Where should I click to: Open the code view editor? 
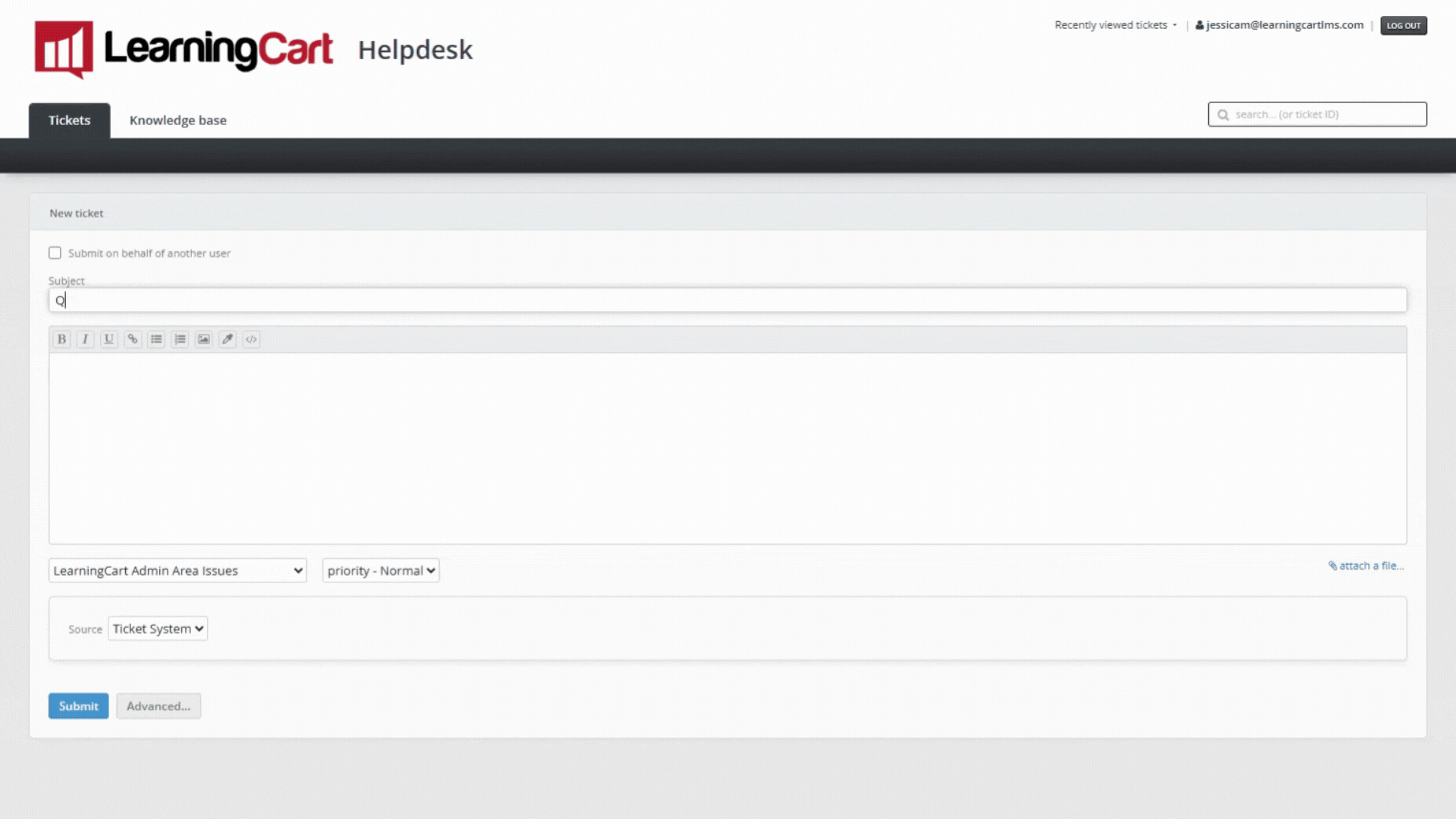point(251,339)
